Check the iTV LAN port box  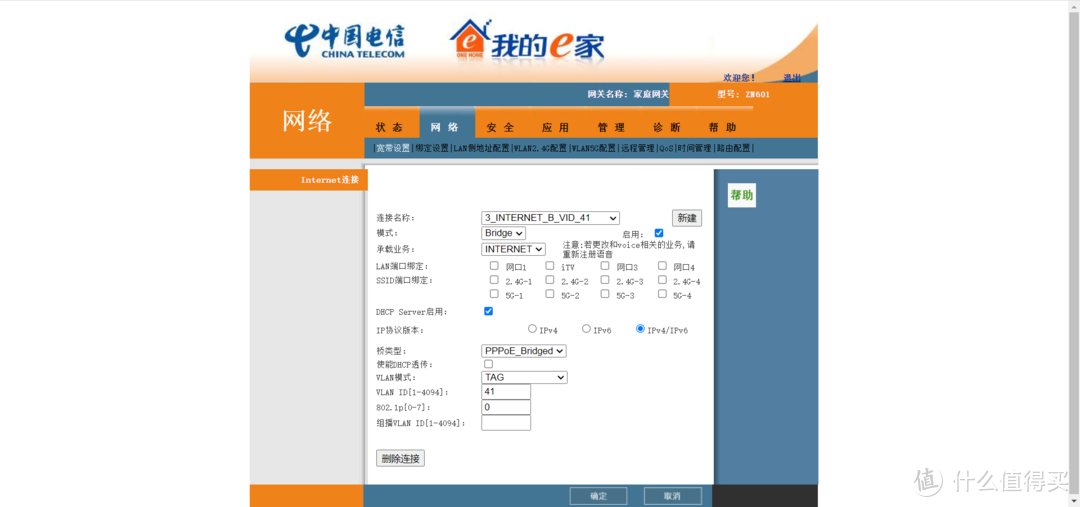click(x=550, y=265)
